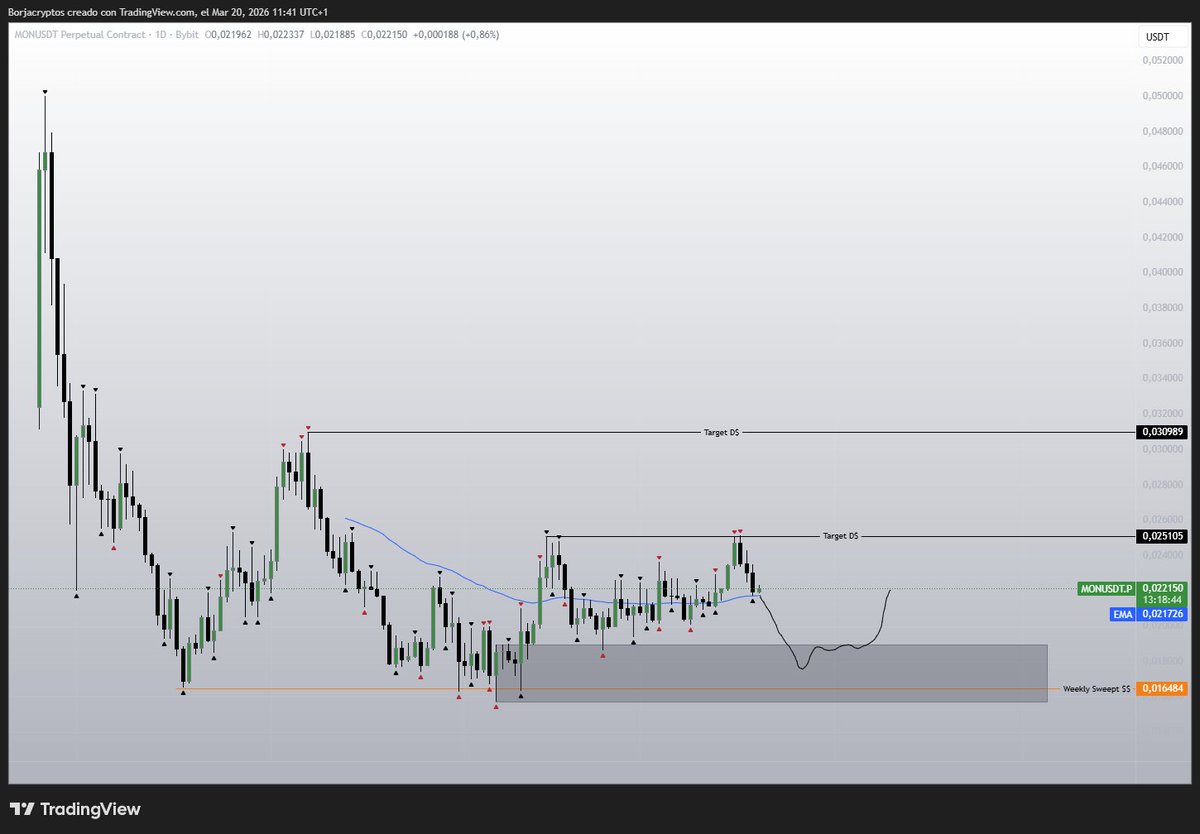
Task: Click the change value +0,000188 (+0,86%)
Action: [457, 34]
